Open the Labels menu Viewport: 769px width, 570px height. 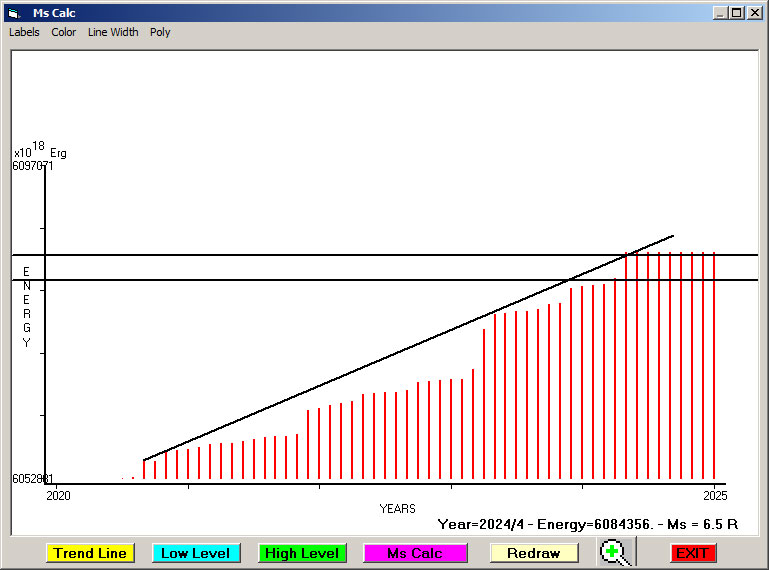24,32
